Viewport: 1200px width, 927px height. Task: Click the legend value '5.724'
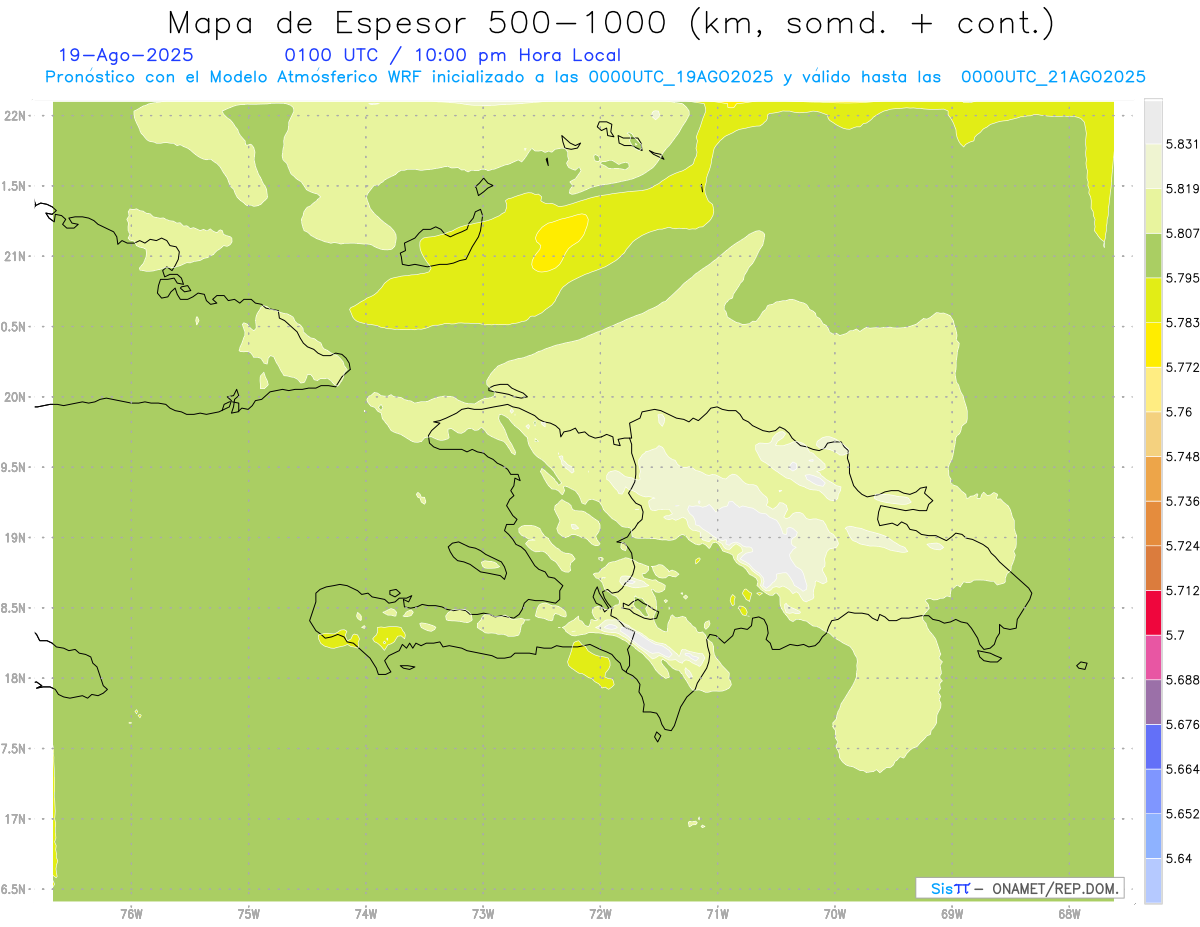[x=1182, y=546]
